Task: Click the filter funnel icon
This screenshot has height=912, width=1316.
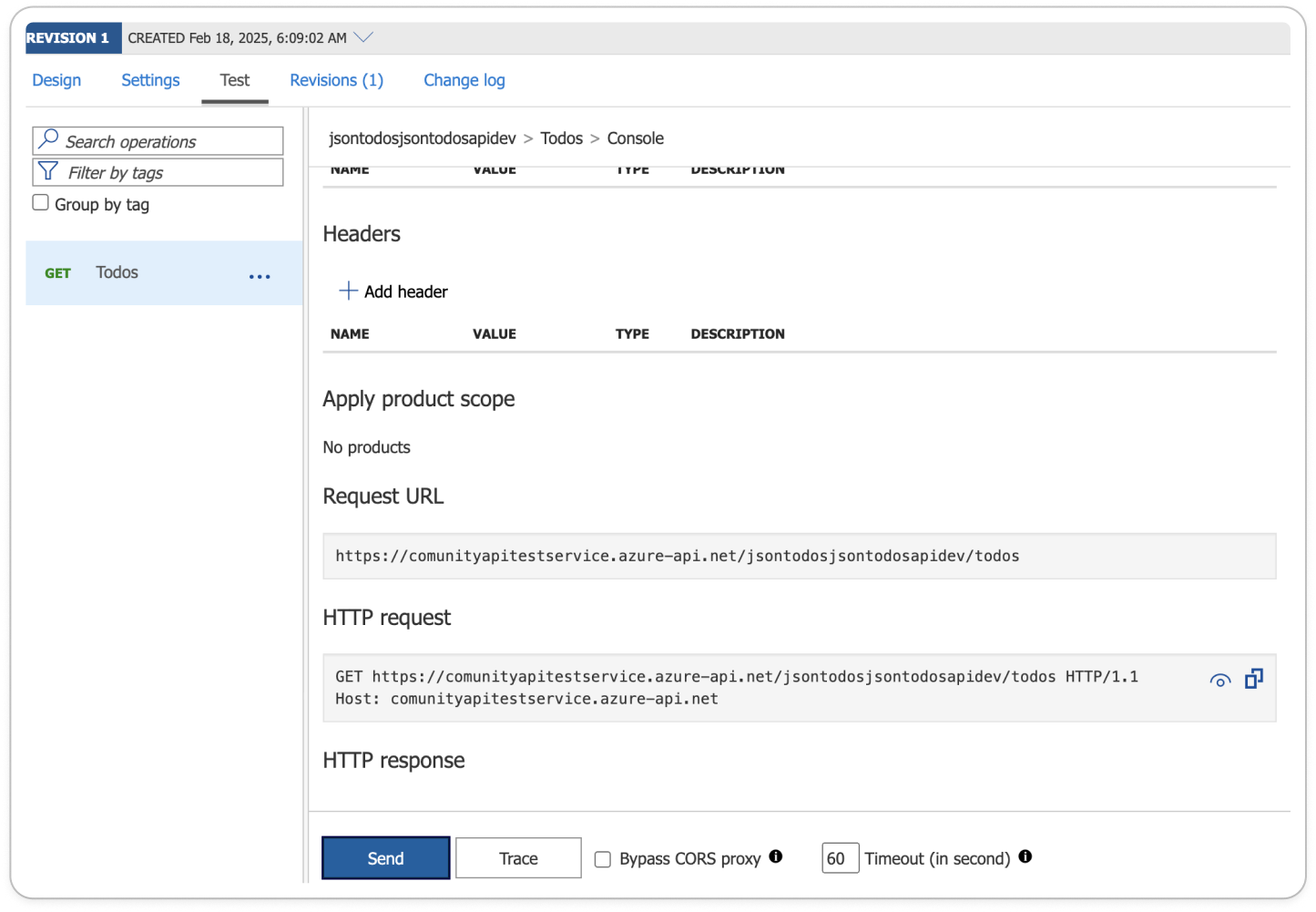Action: pos(48,171)
